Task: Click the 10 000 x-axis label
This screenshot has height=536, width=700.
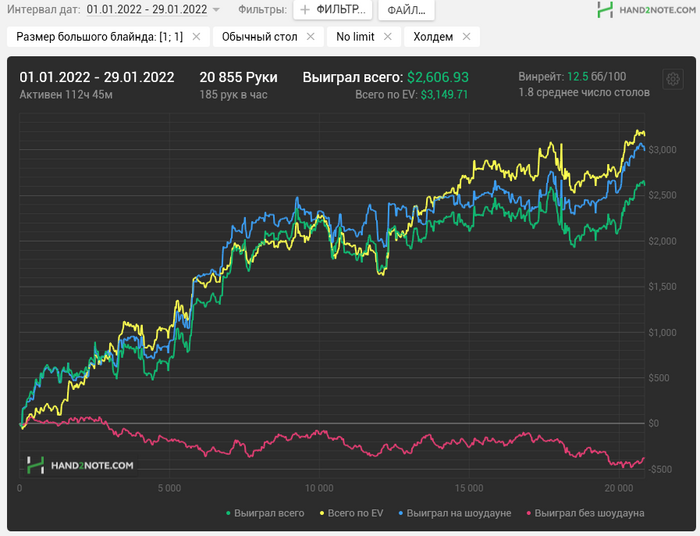Action: [x=319, y=488]
